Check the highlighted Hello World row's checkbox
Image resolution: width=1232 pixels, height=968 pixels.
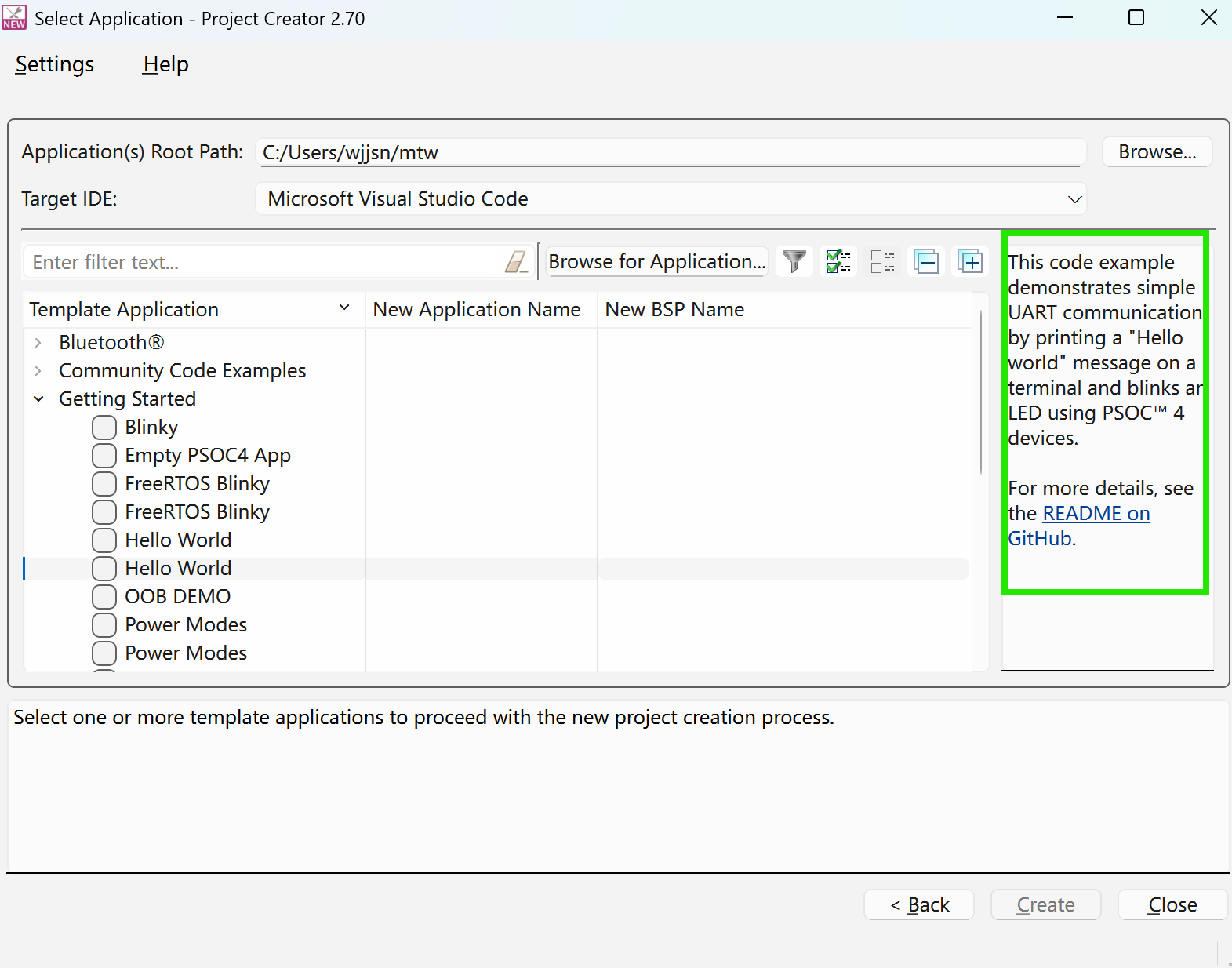104,569
